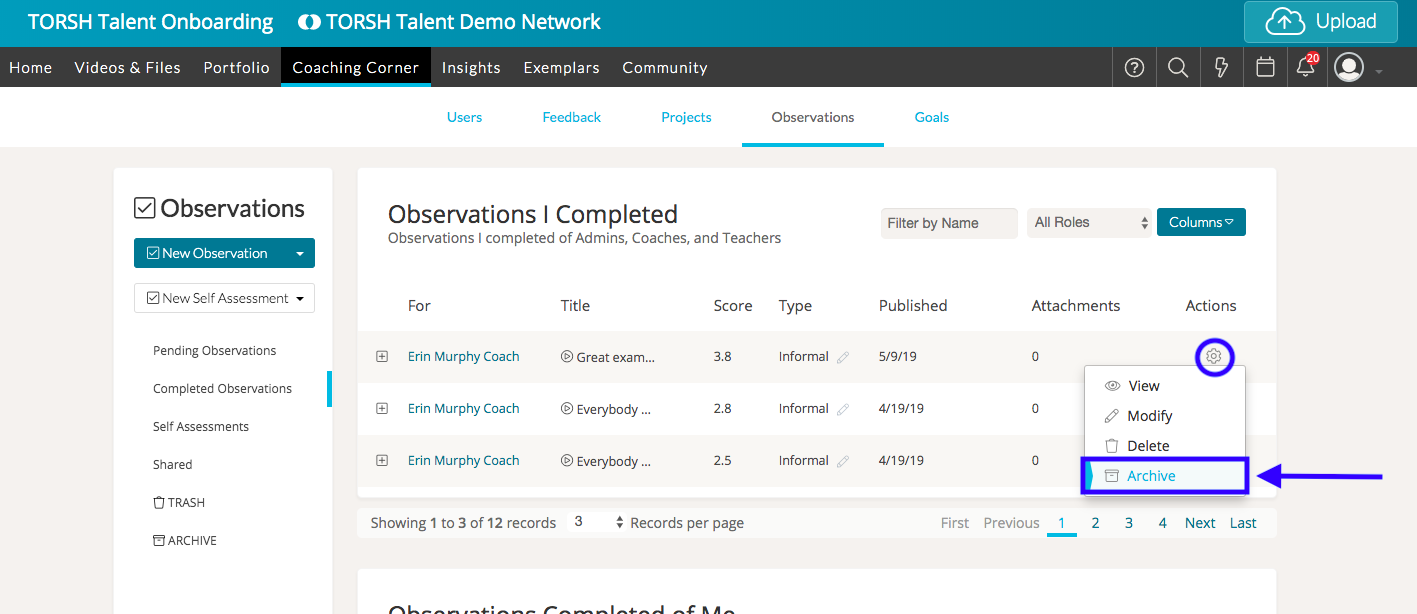1417x614 pixels.
Task: Open the All Roles dropdown
Action: 1090,222
